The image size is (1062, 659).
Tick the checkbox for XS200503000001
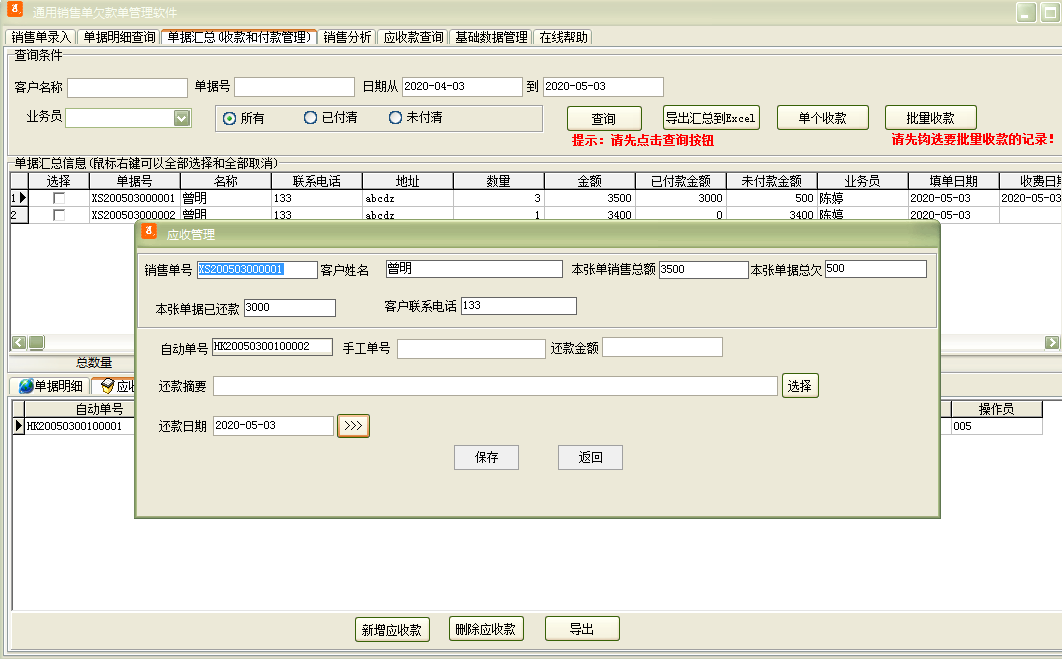(x=59, y=198)
